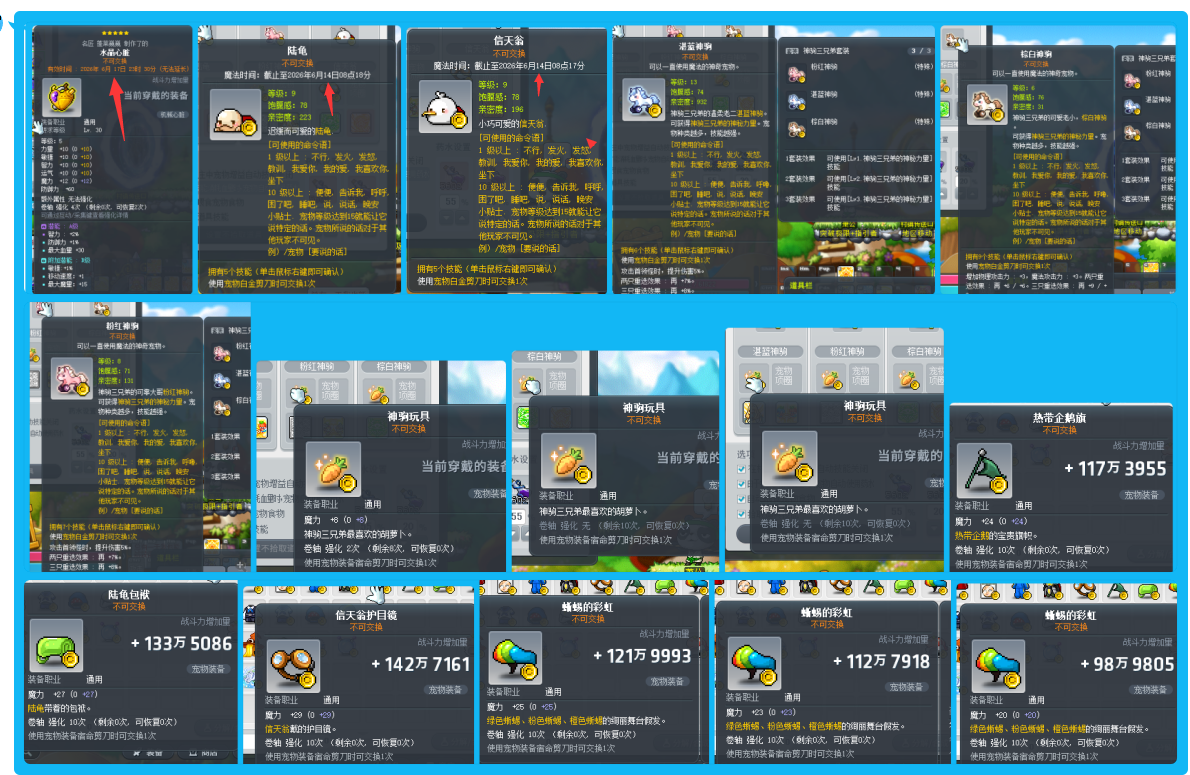Pick 粉红神驹 icon in the 3/3 set list
Screen dimensions: 1190x775
pos(796,74)
